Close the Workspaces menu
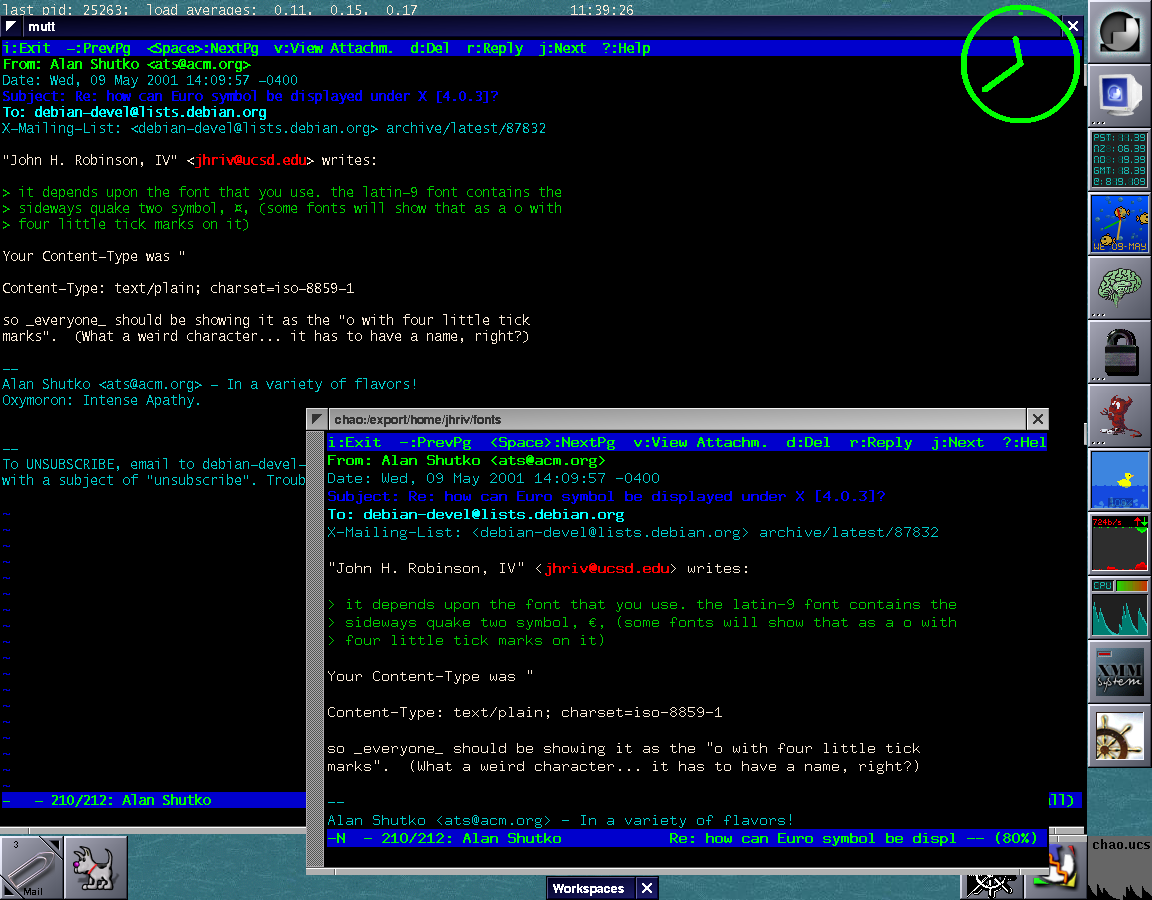Viewport: 1152px width, 900px height. coord(647,888)
